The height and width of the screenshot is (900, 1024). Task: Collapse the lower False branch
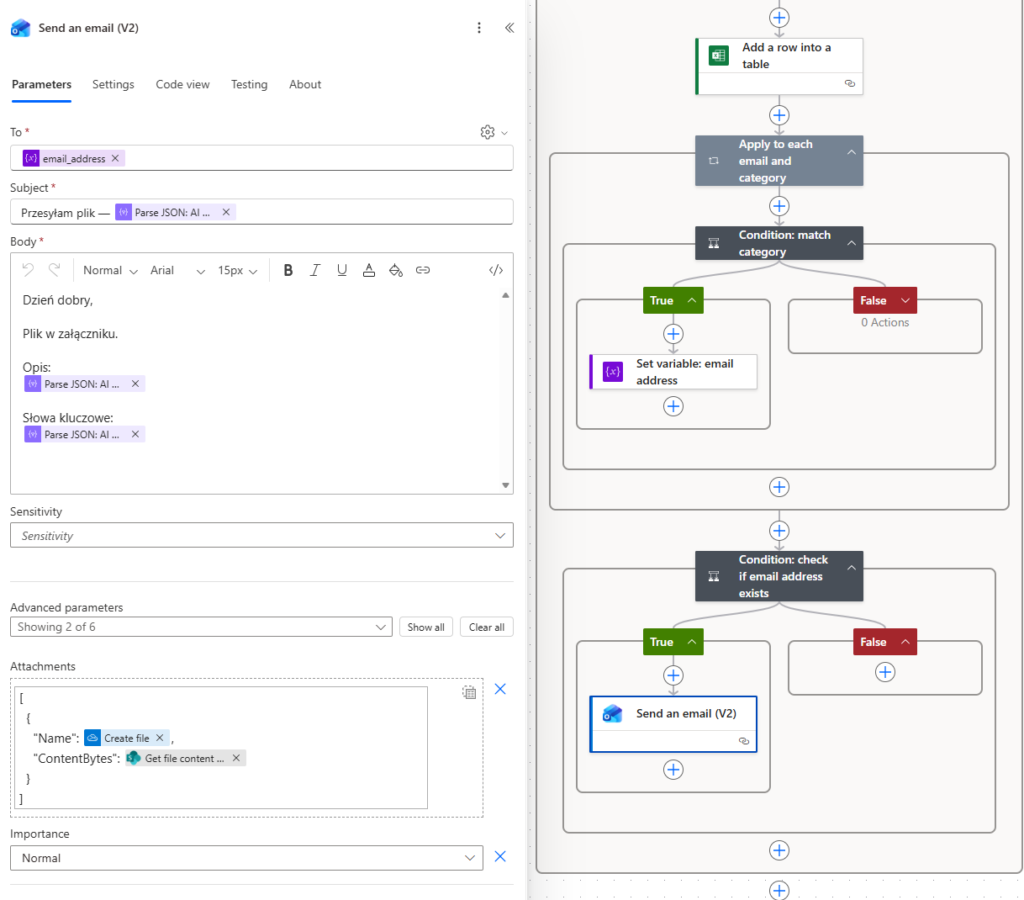905,641
